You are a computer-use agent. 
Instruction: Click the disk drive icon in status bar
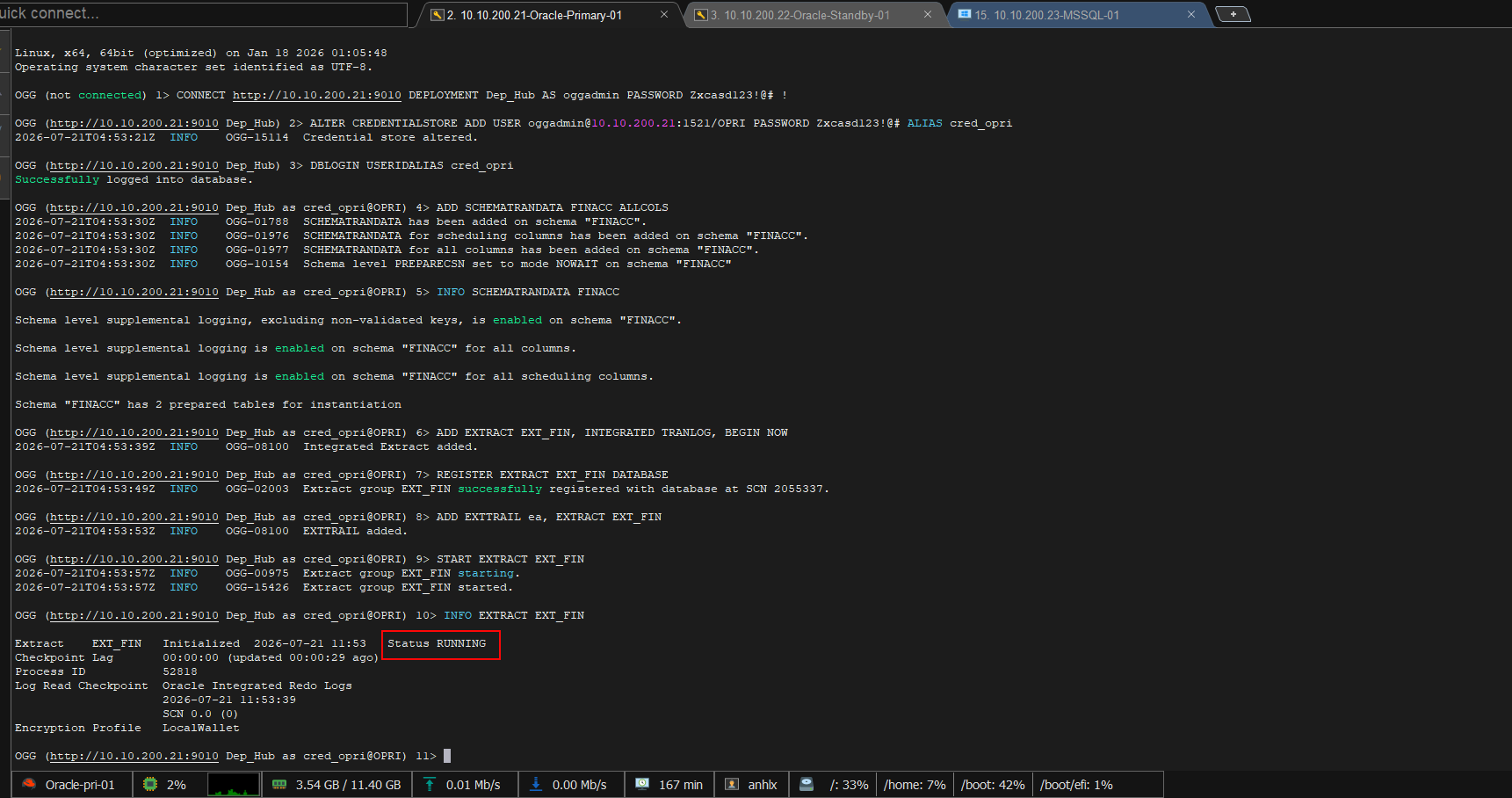(807, 784)
